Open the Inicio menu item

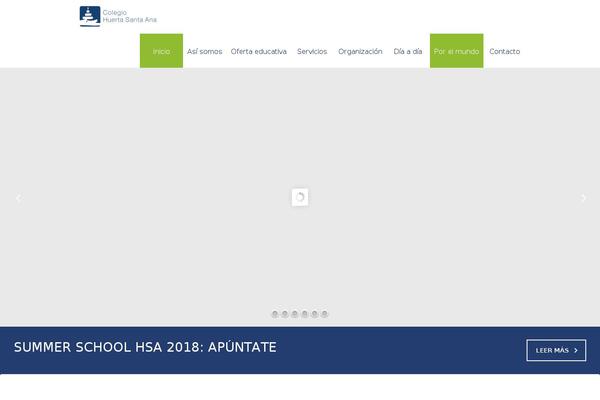pos(161,51)
